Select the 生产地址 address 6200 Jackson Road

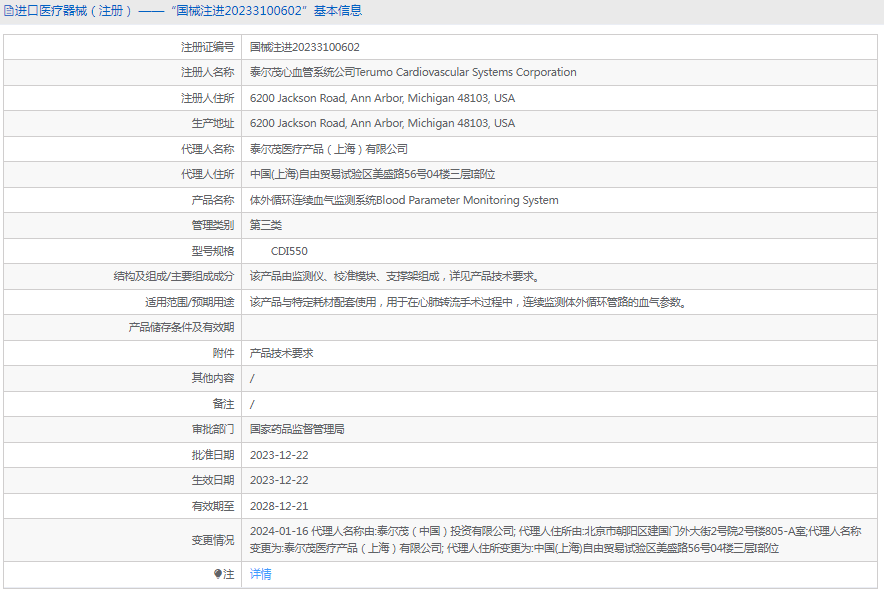pos(382,123)
